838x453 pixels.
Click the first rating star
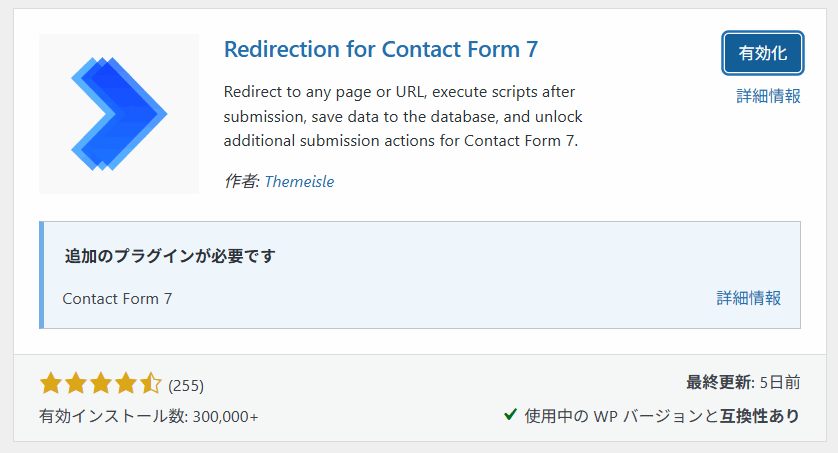[51, 384]
